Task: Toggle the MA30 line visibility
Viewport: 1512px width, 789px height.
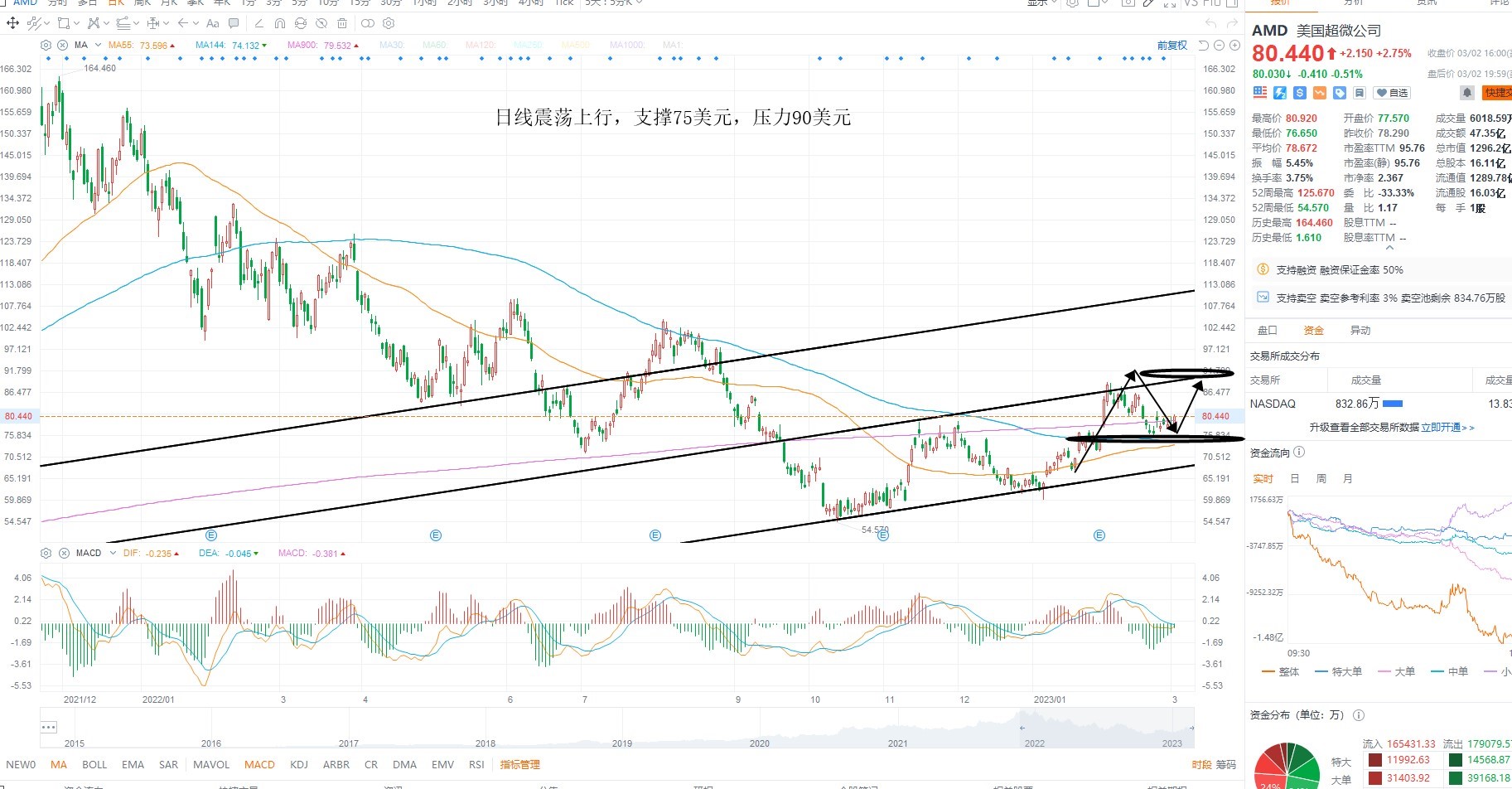Action: pos(391,45)
